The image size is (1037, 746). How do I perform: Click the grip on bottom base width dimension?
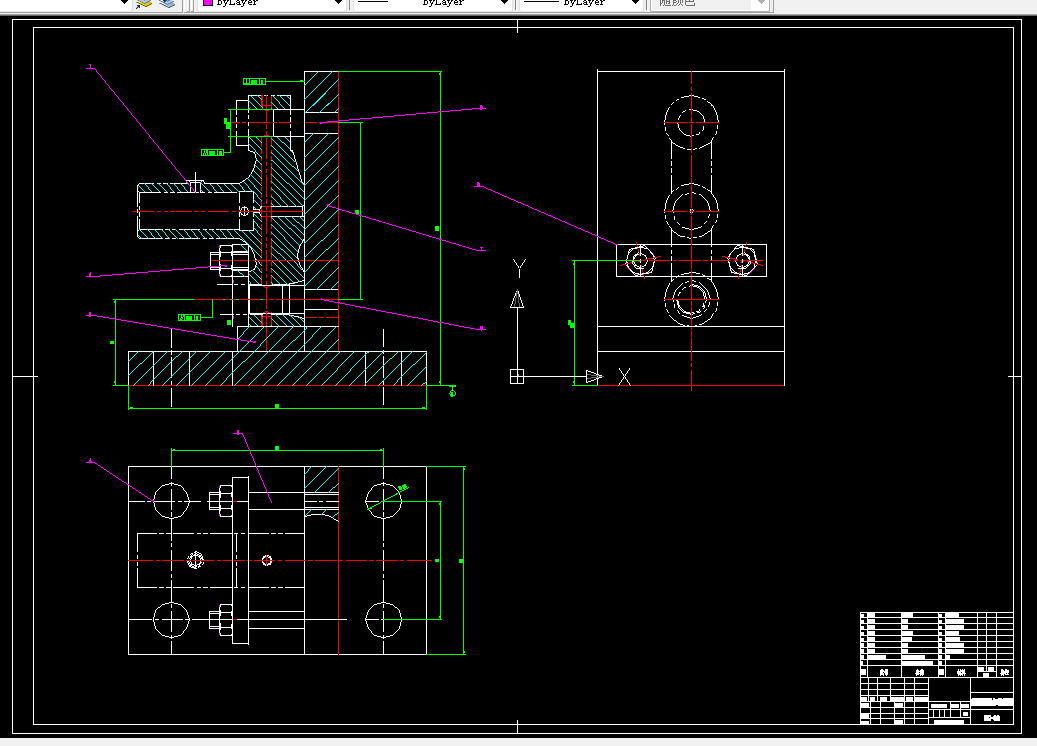click(x=276, y=406)
